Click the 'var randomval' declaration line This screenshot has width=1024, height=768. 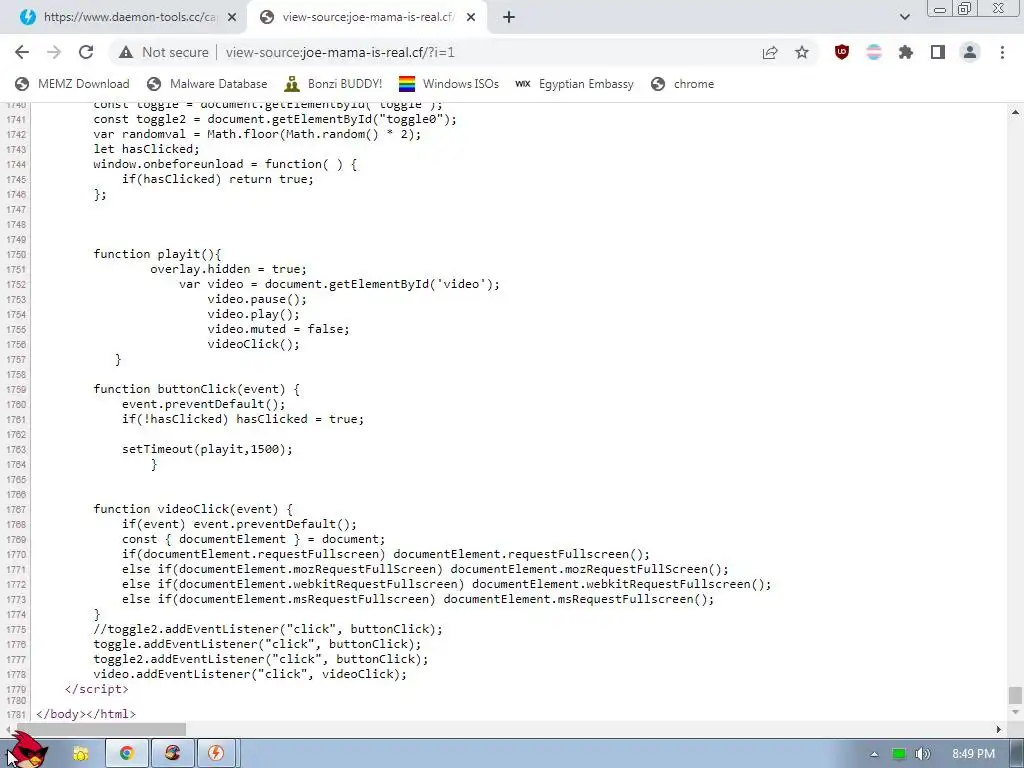tap(257, 134)
